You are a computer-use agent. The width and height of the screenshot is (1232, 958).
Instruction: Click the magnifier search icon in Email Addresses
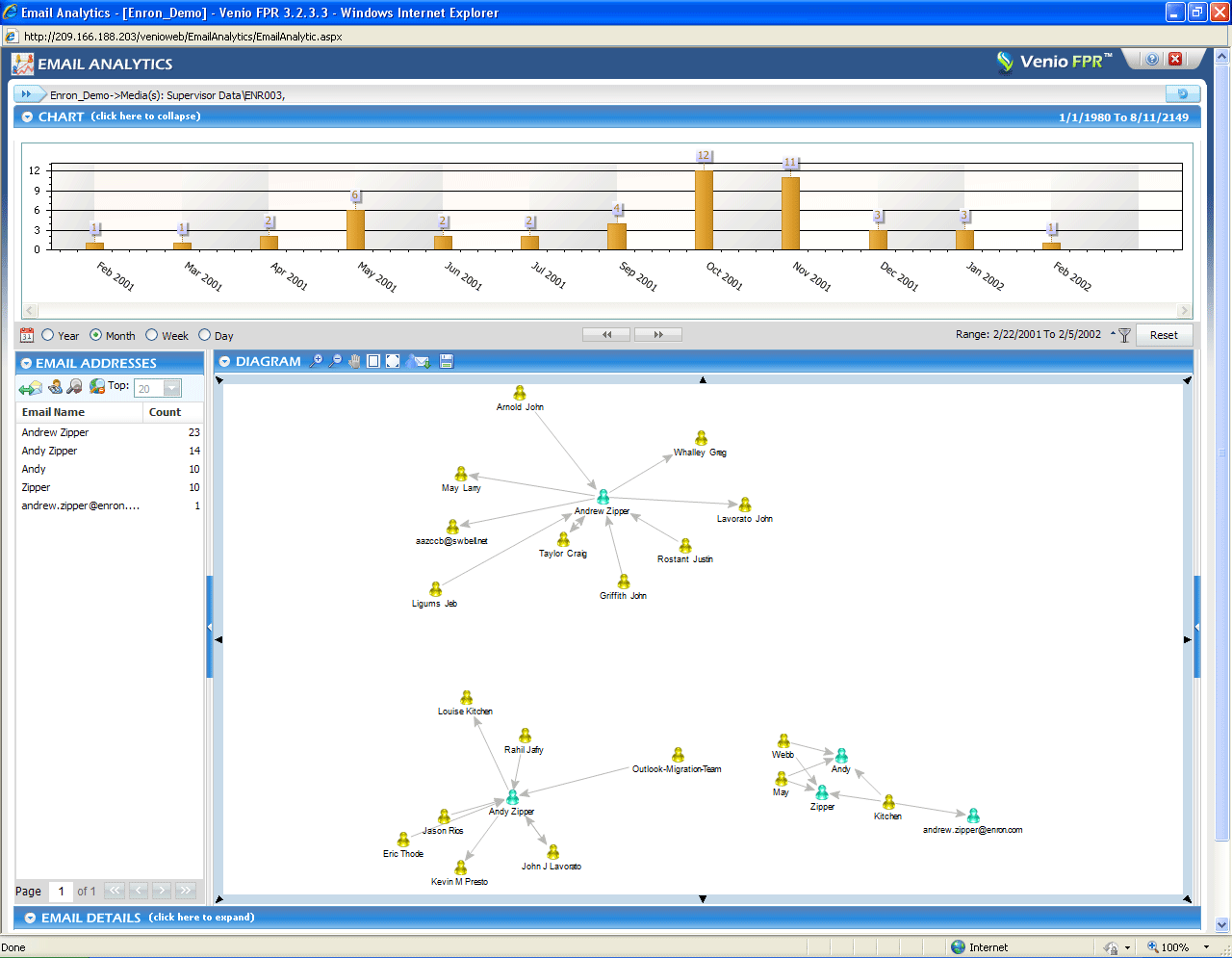coord(74,387)
